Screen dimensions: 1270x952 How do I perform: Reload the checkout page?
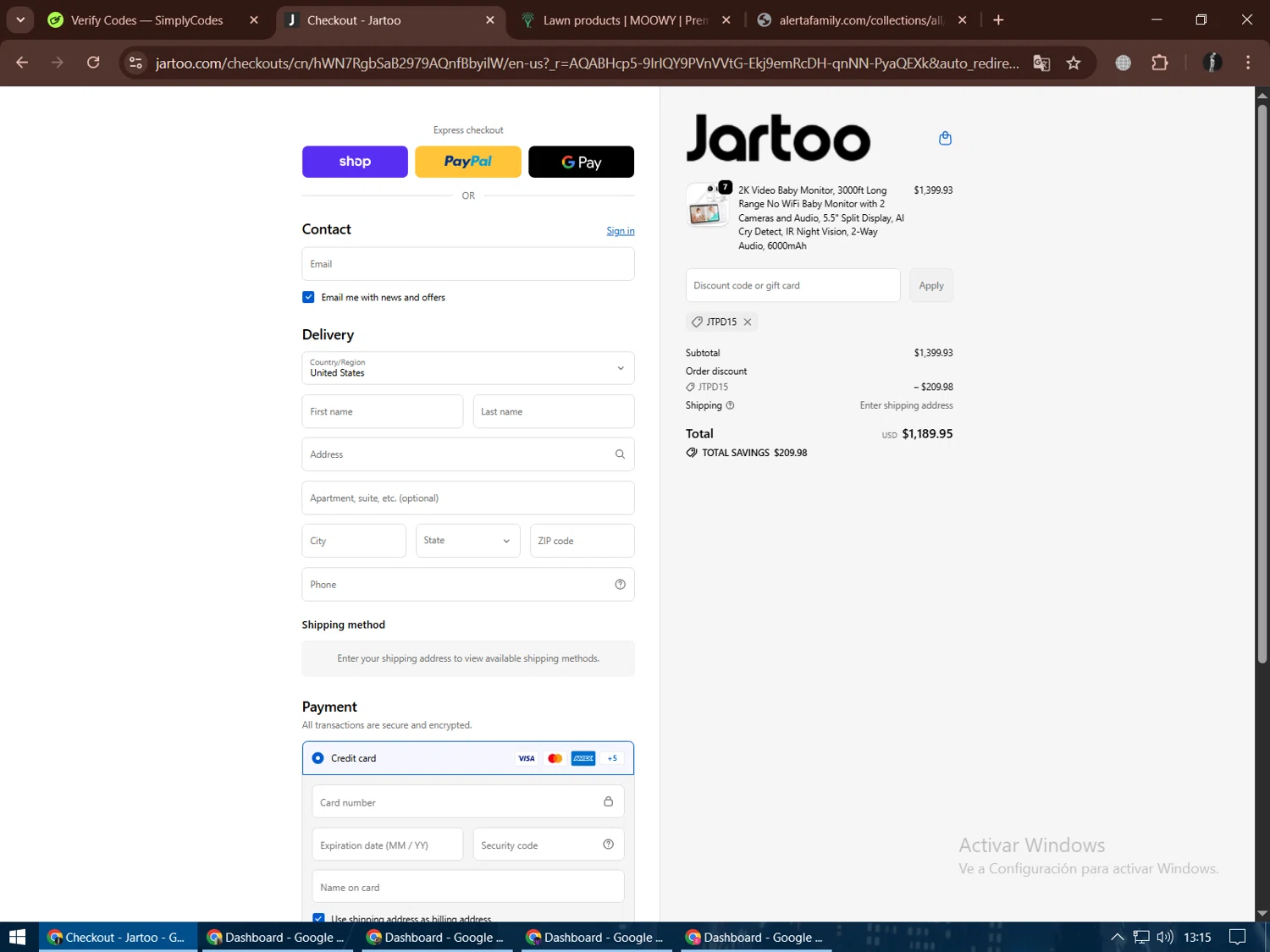(x=93, y=63)
